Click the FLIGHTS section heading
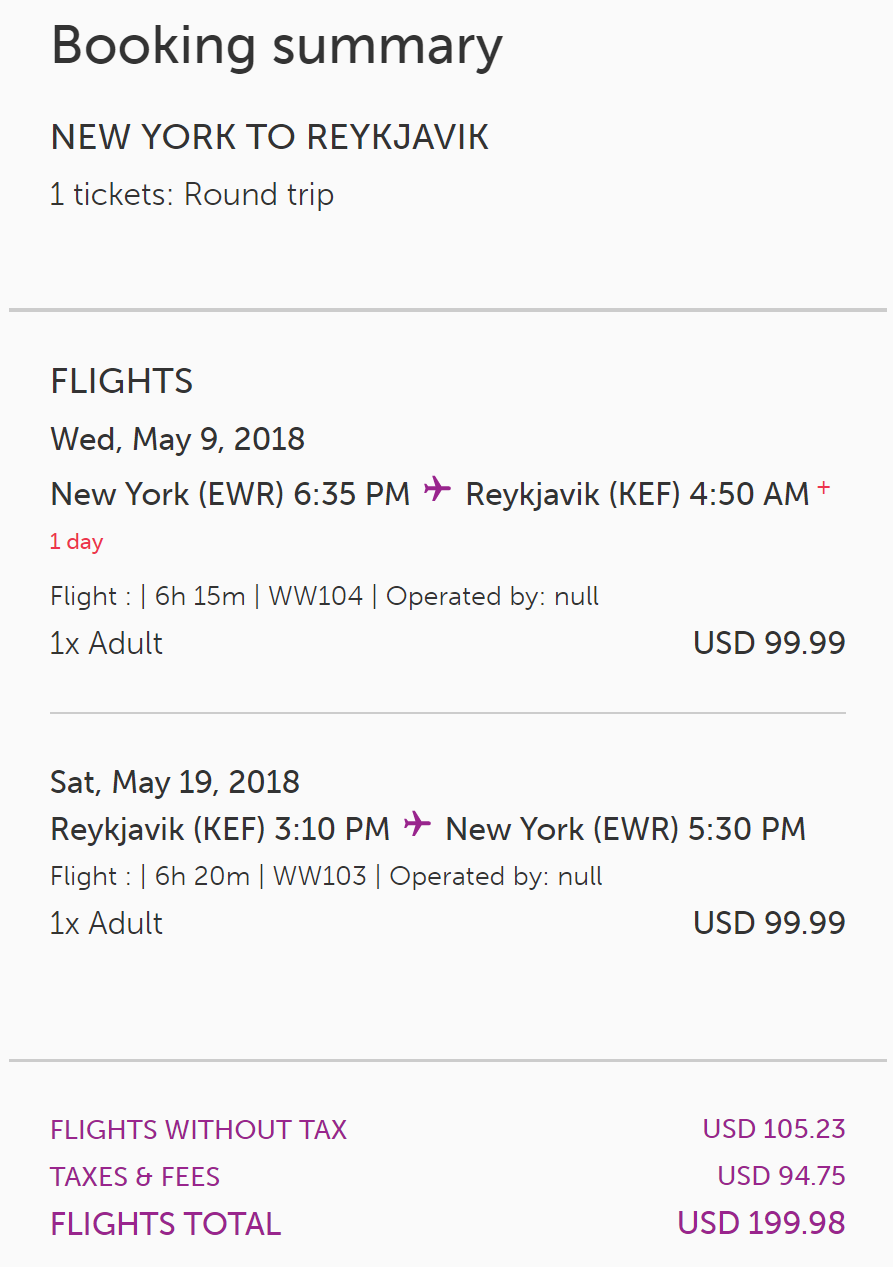 (121, 381)
